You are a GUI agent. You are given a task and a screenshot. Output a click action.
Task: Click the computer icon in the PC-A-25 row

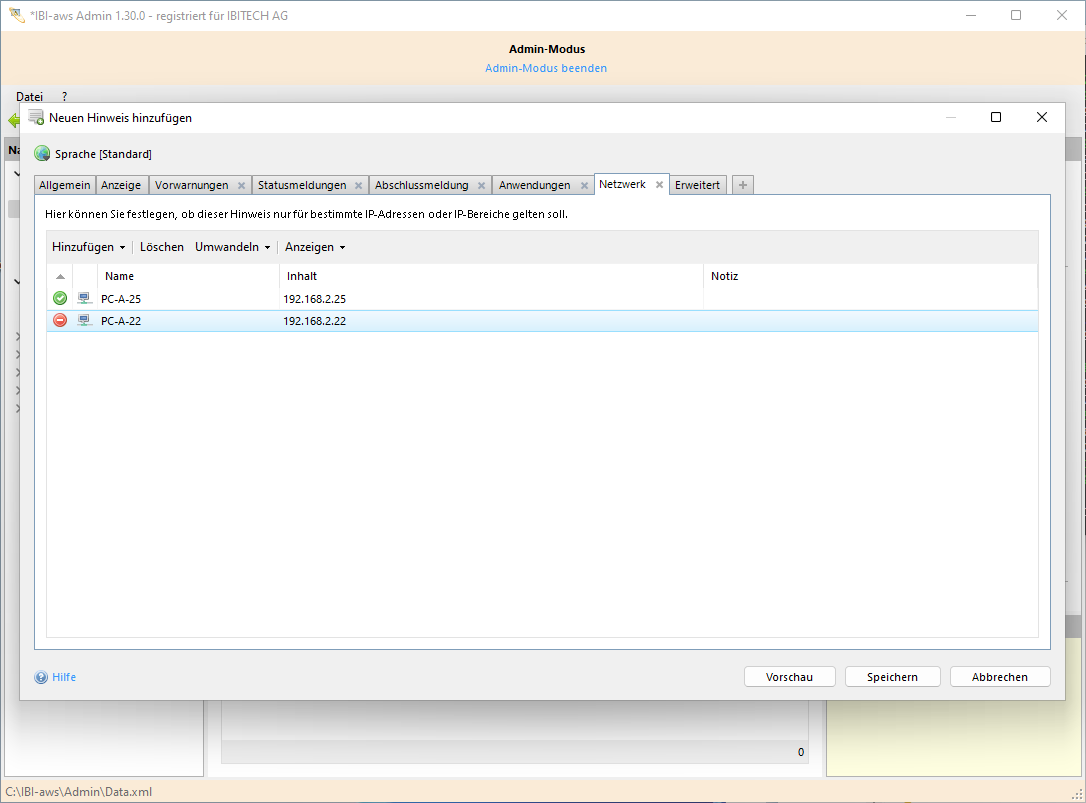click(x=85, y=298)
